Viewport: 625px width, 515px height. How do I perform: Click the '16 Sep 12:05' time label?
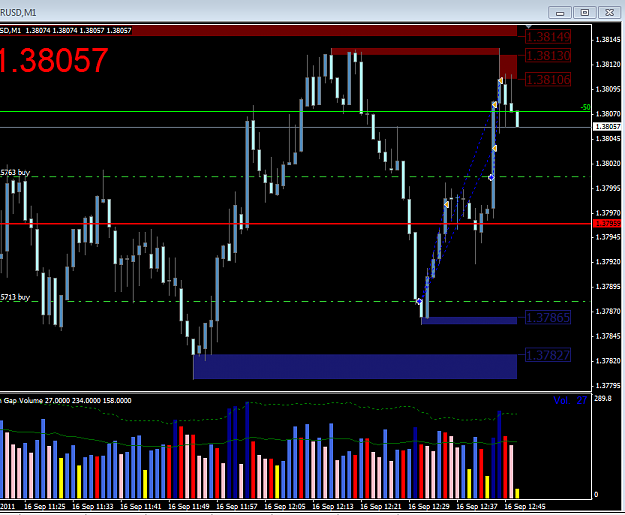point(285,506)
